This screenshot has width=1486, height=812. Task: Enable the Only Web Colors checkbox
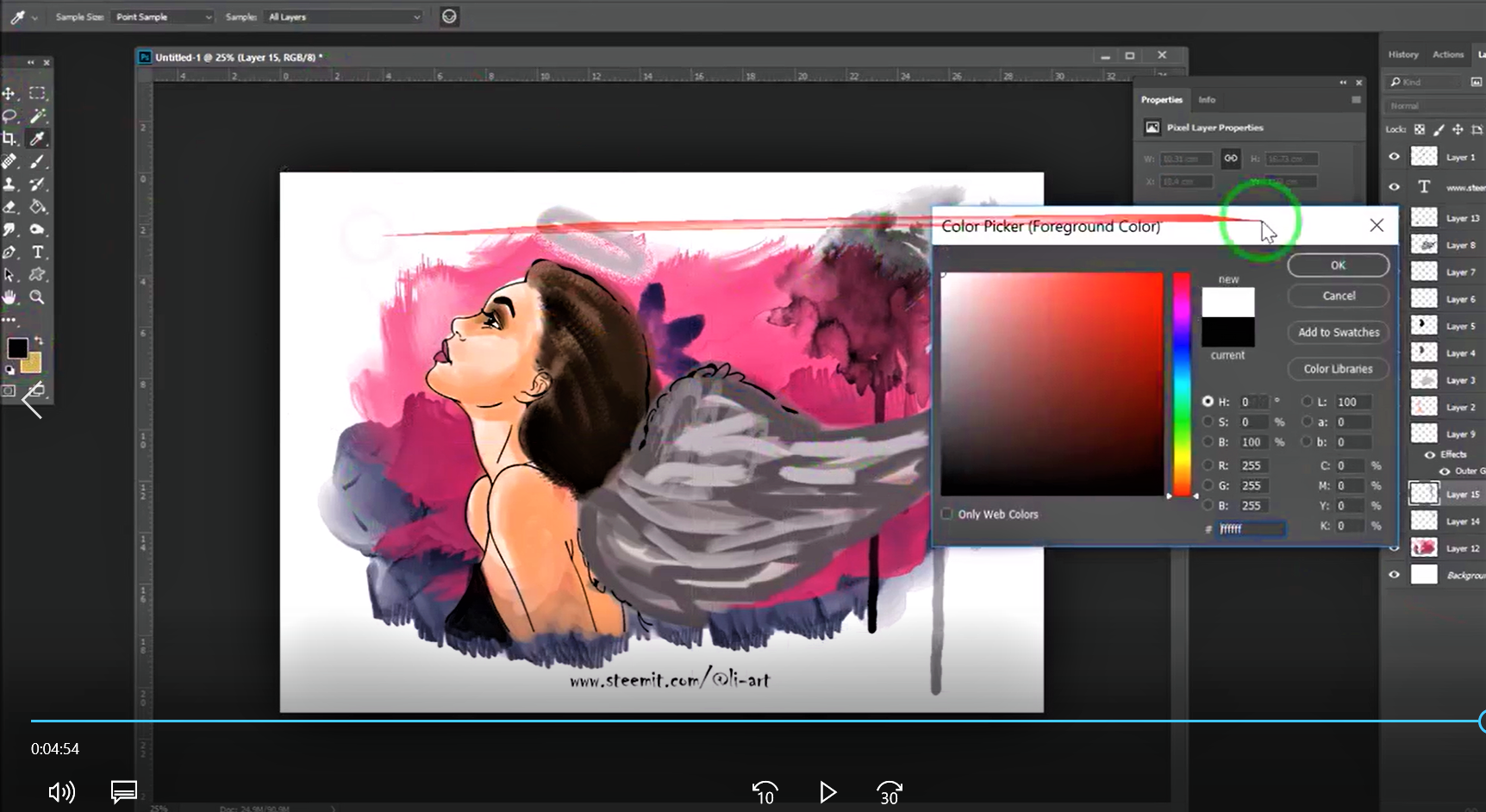tap(946, 514)
